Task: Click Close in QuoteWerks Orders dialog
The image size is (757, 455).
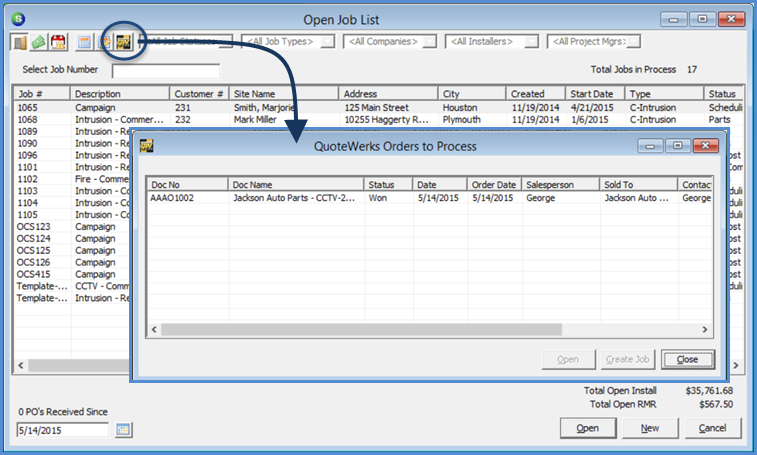Action: pos(687,359)
